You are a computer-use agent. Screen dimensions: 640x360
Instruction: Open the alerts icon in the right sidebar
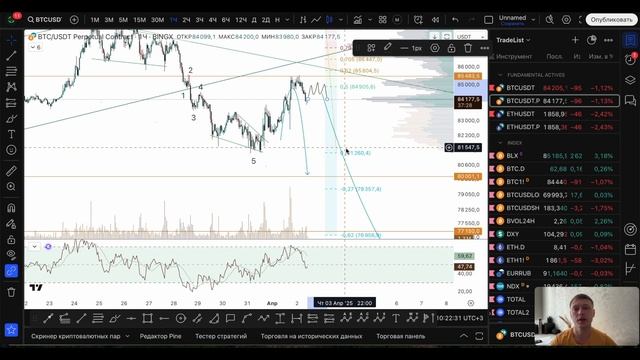[x=630, y=59]
